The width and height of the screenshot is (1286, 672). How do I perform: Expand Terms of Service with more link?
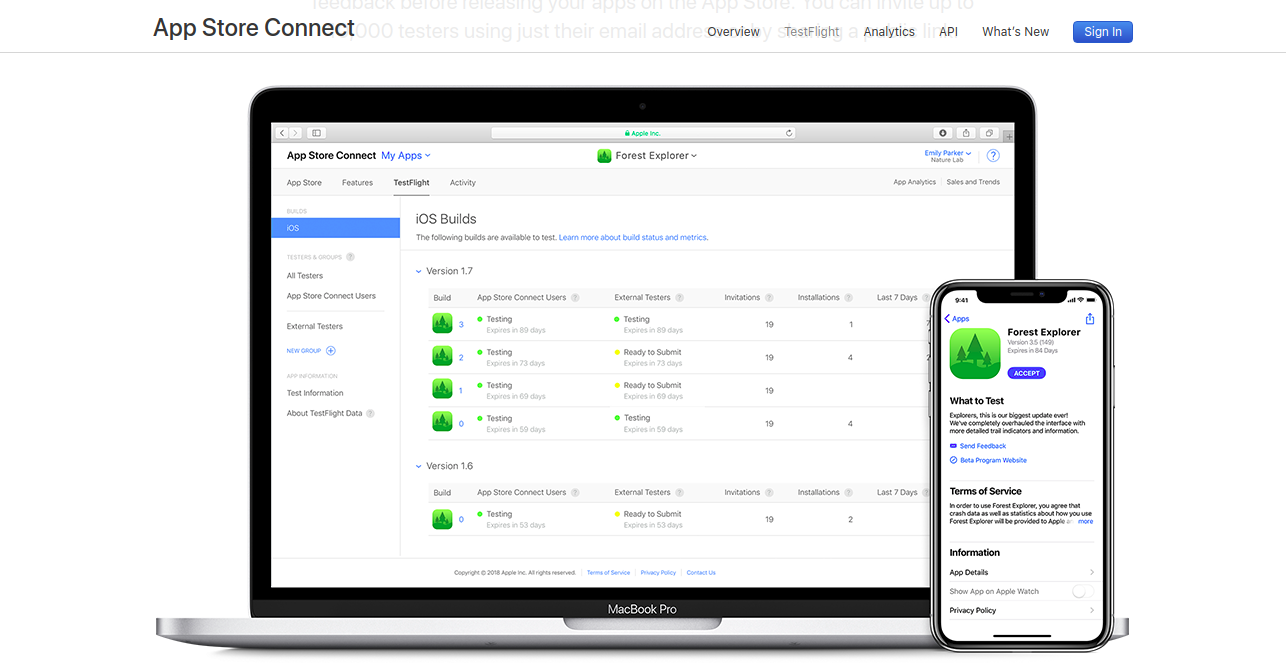(x=1085, y=521)
